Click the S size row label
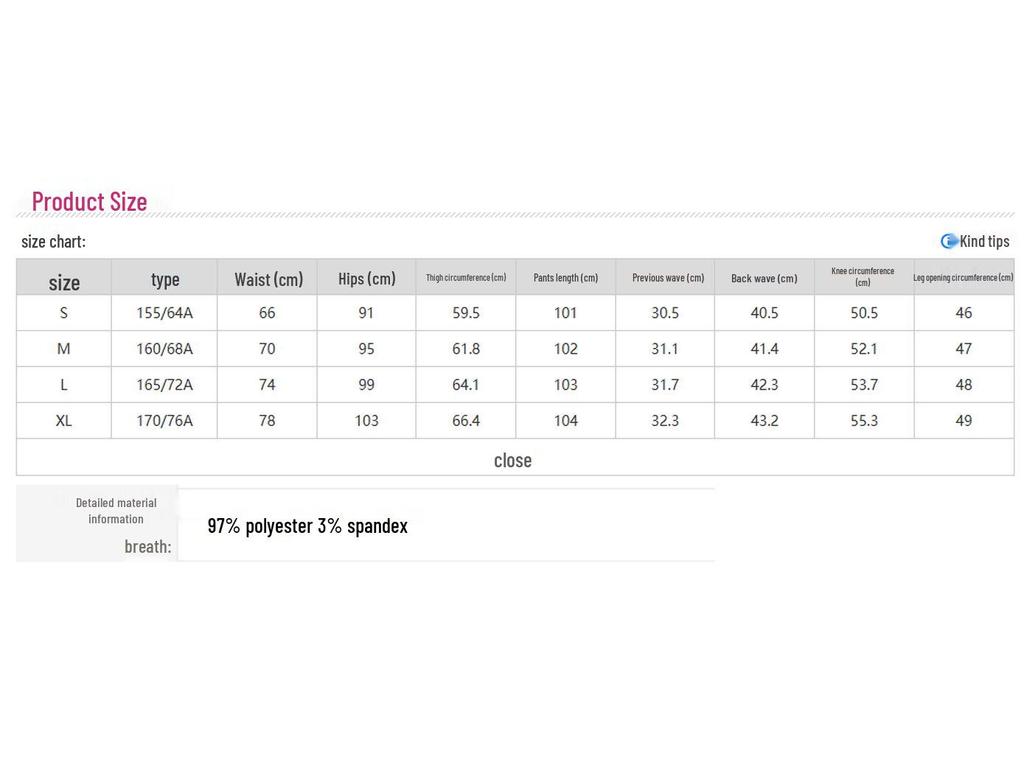This screenshot has width=1024, height=768. (x=64, y=313)
